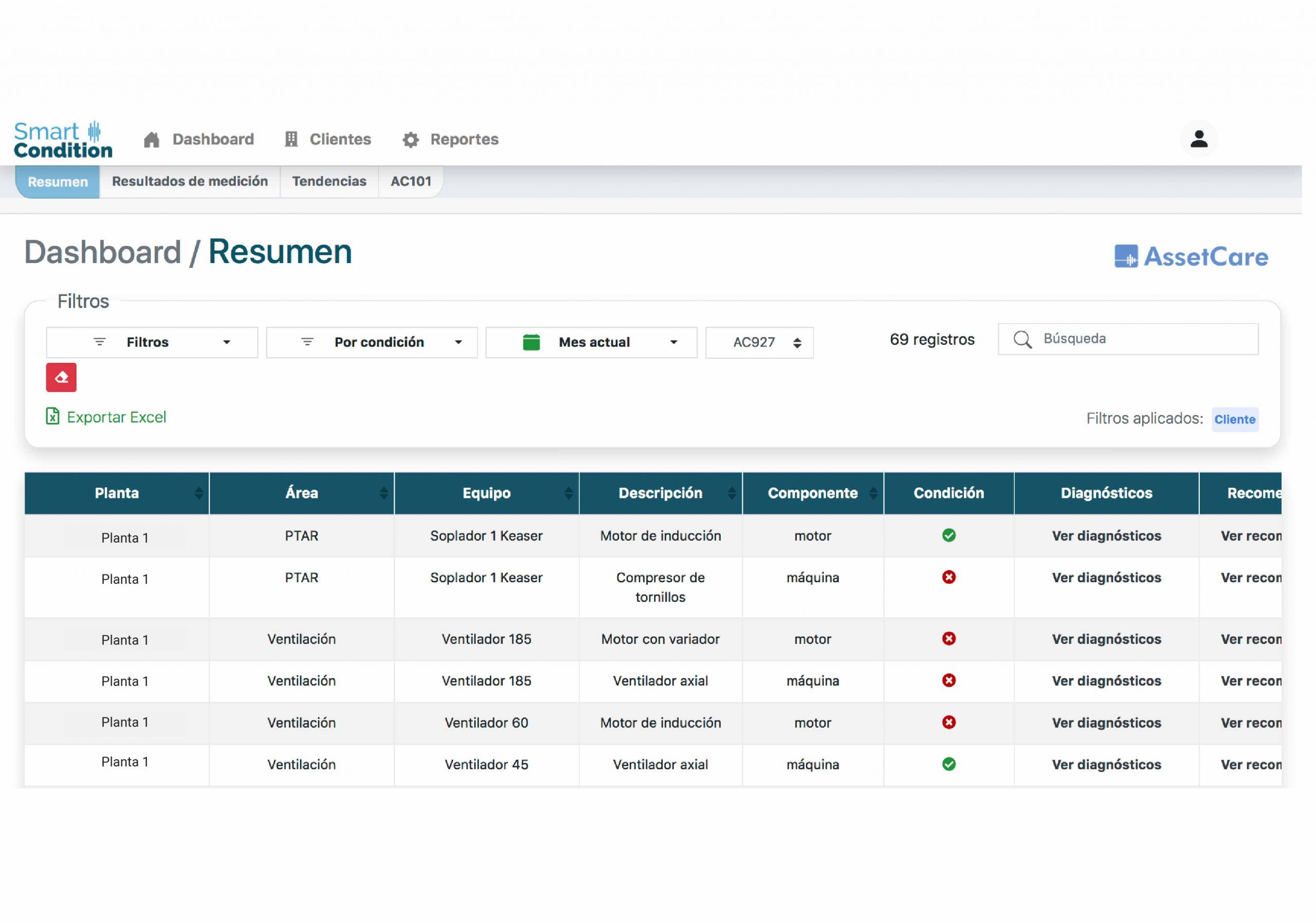Viewport: 1316px width, 923px height.
Task: Open the AC927 client selector
Action: click(x=759, y=342)
